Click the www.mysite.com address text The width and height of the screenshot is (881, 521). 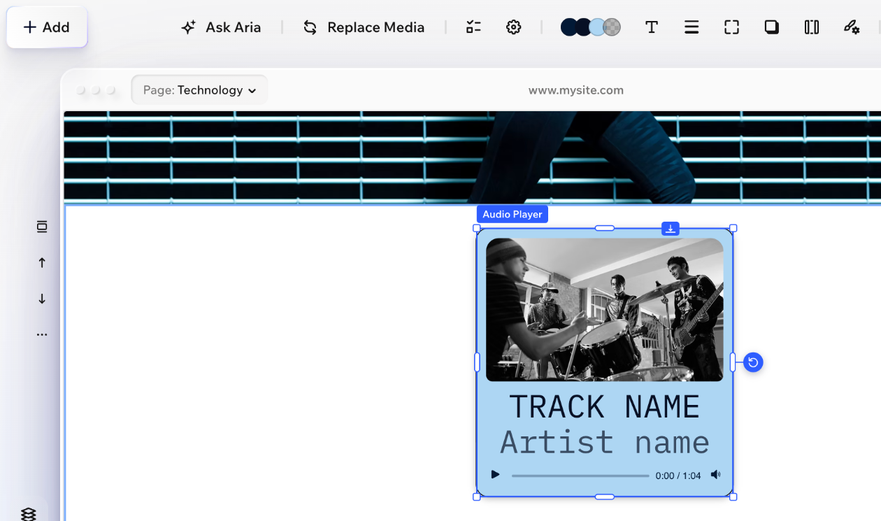click(x=576, y=90)
